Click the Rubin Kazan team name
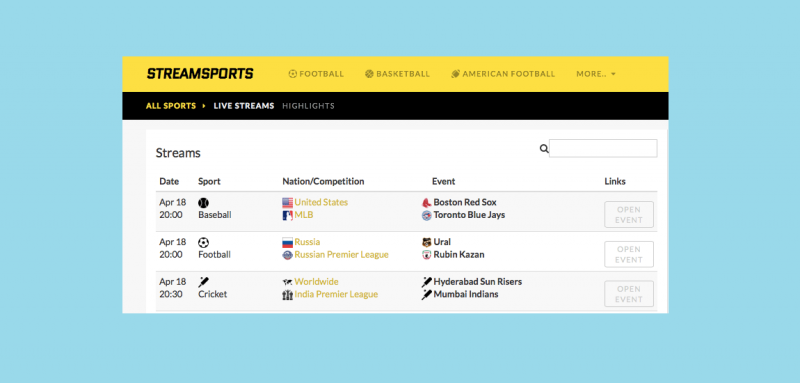Screen dimensions: 800x383 tap(459, 255)
